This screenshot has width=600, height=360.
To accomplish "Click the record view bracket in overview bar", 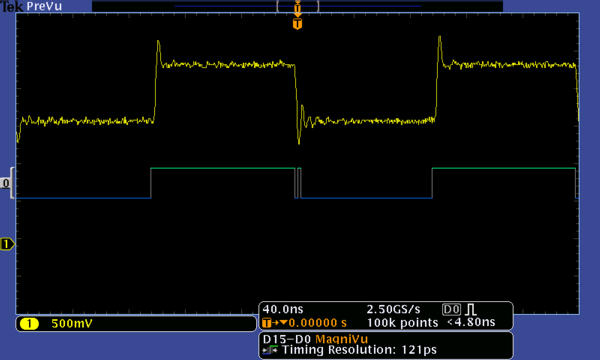I will click(x=297, y=6).
